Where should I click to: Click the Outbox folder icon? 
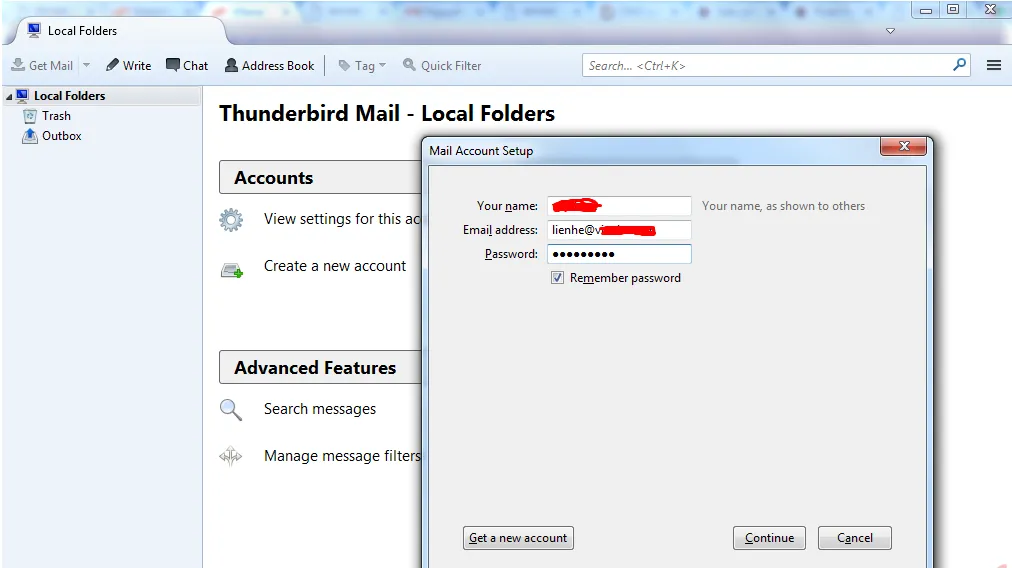click(30, 136)
